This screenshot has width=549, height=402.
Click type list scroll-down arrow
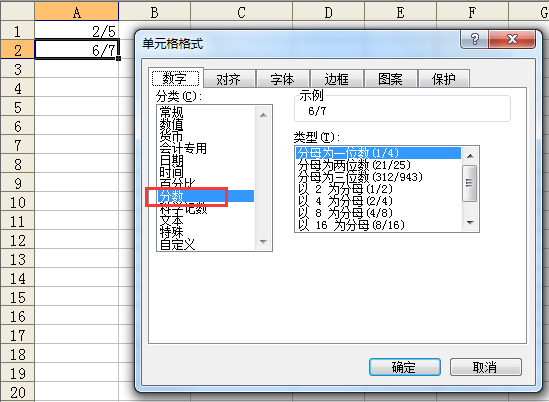470,223
